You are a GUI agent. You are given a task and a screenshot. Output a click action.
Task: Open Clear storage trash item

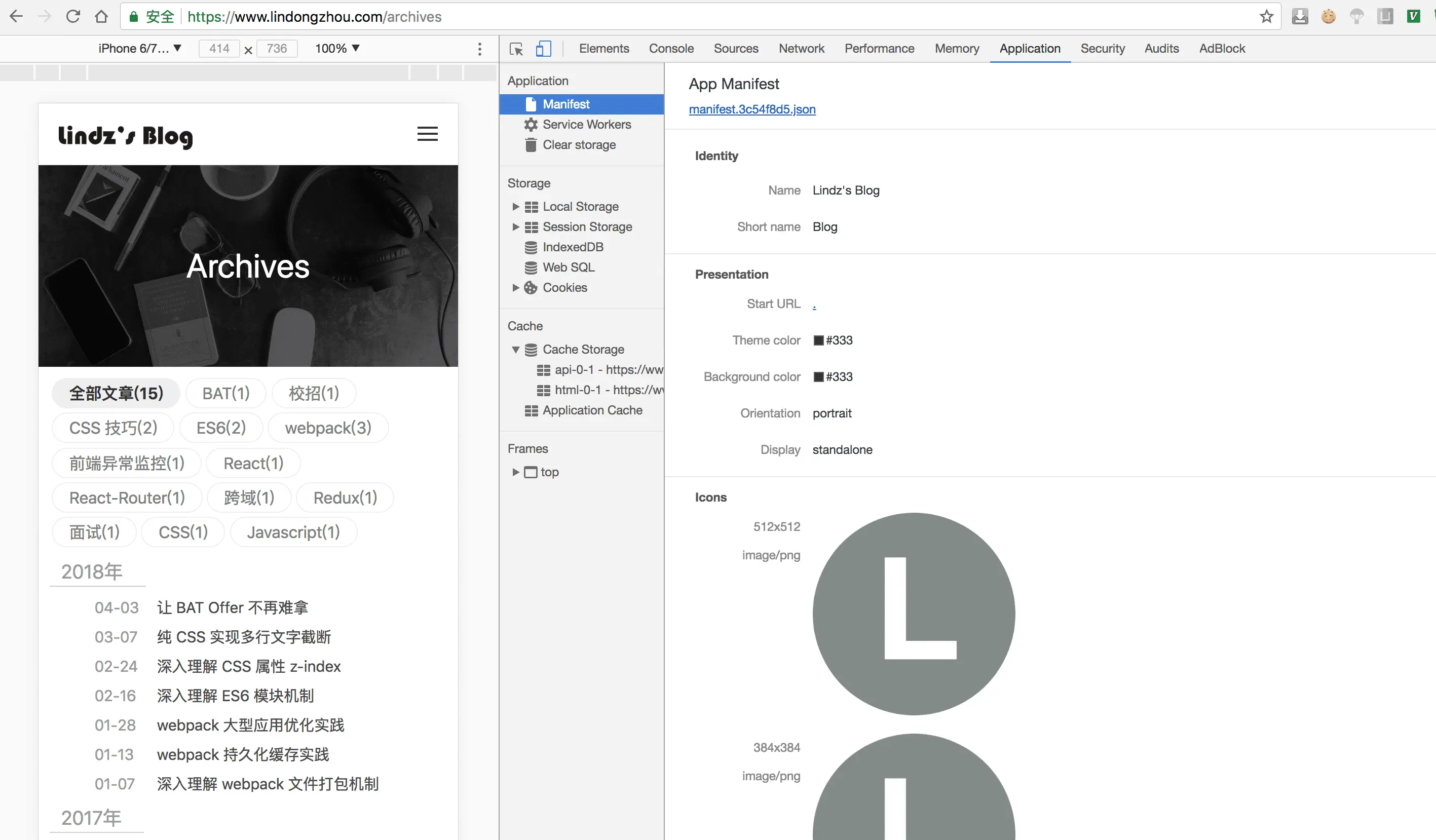(x=578, y=145)
